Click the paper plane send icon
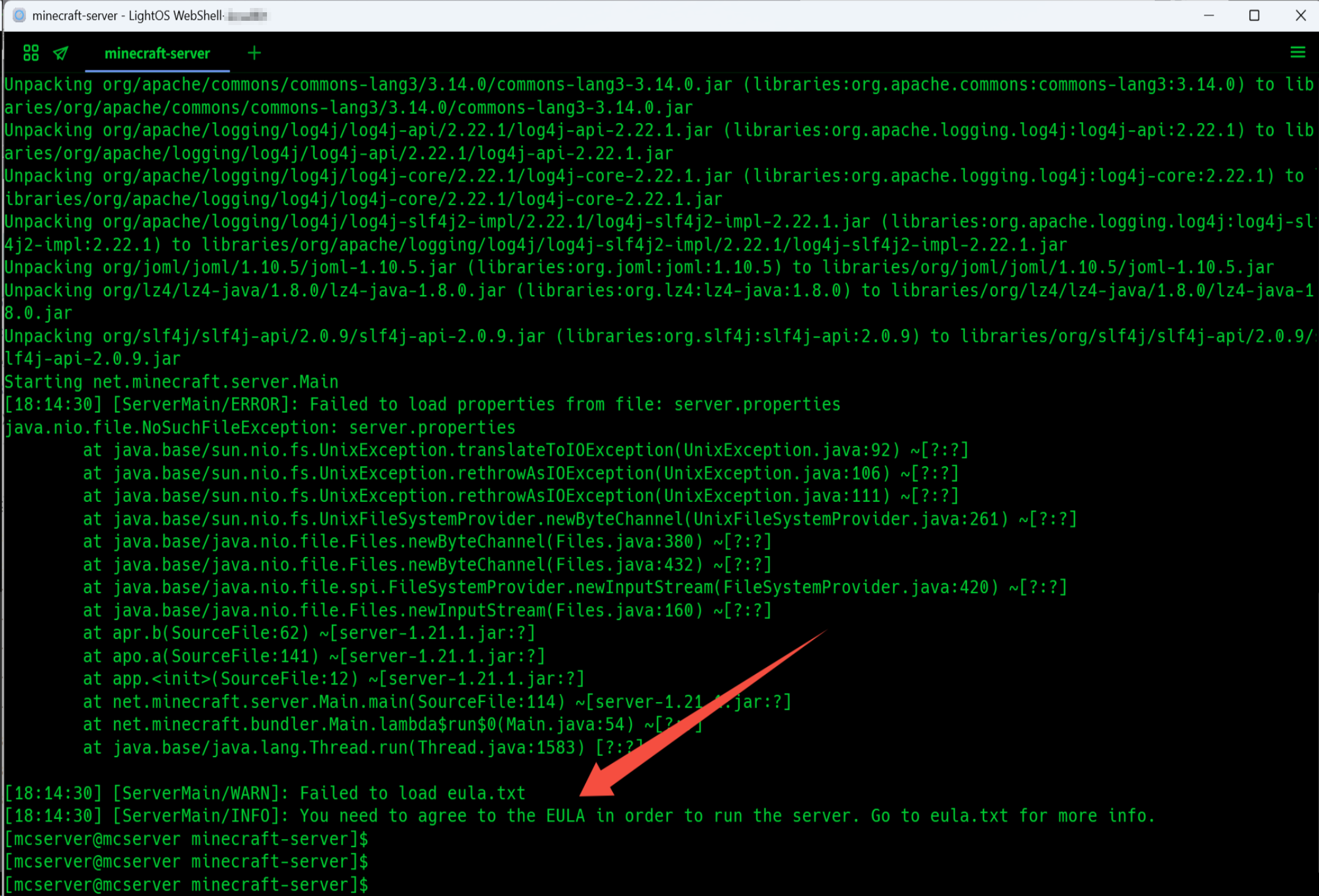Image resolution: width=1319 pixels, height=896 pixels. coord(61,53)
